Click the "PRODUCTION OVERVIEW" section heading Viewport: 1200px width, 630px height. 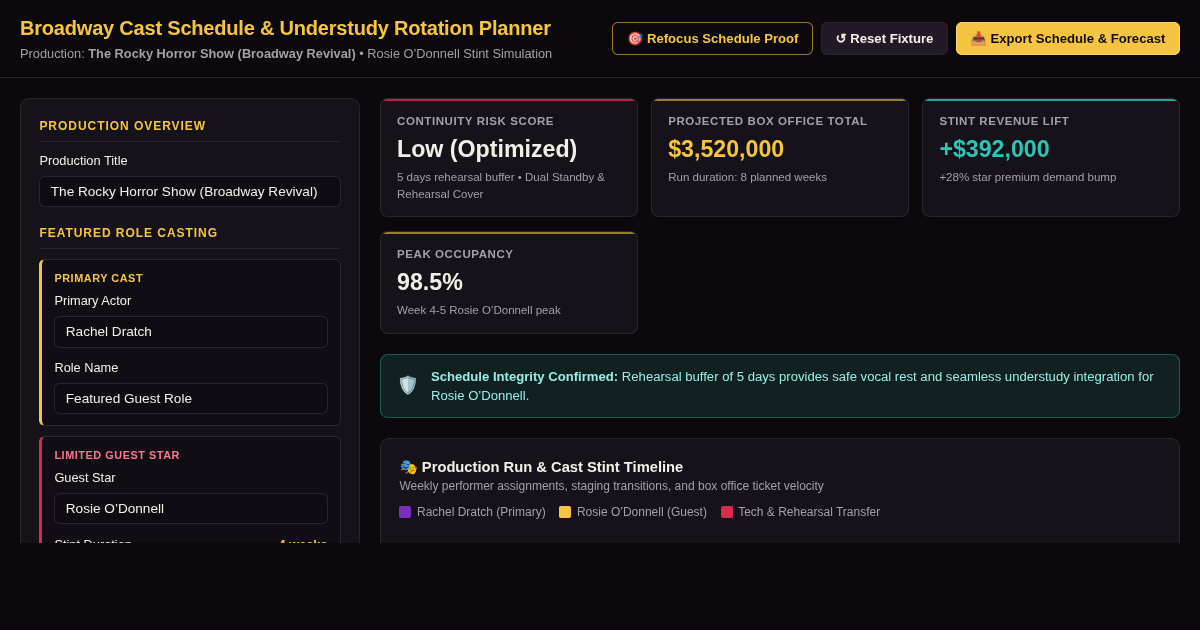pyautogui.click(x=123, y=126)
